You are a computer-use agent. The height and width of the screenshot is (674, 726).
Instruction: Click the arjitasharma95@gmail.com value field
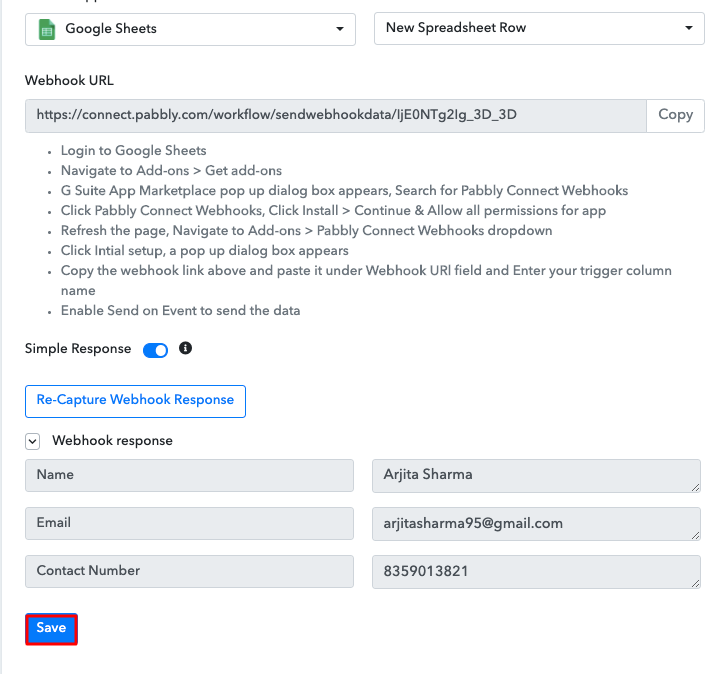(536, 524)
